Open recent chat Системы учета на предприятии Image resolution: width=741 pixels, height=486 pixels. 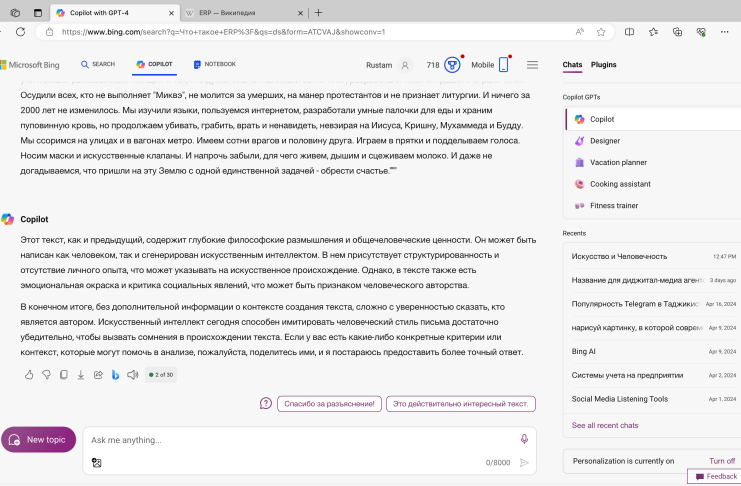coord(653,375)
